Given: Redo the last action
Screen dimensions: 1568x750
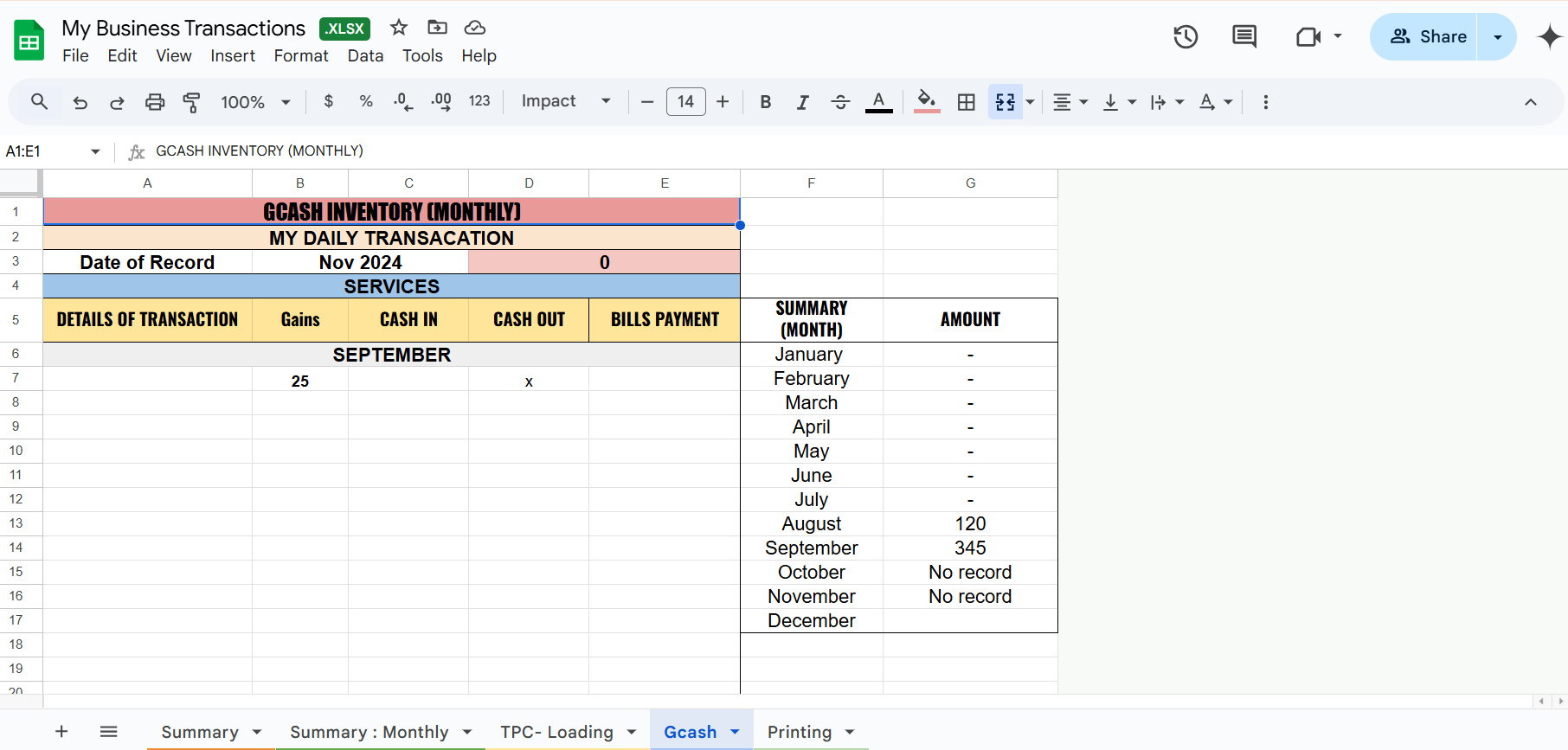Looking at the screenshot, I should pyautogui.click(x=117, y=102).
